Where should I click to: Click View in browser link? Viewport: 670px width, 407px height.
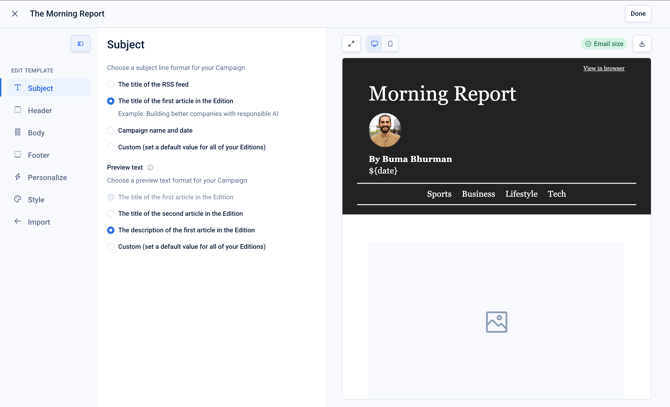[x=604, y=68]
